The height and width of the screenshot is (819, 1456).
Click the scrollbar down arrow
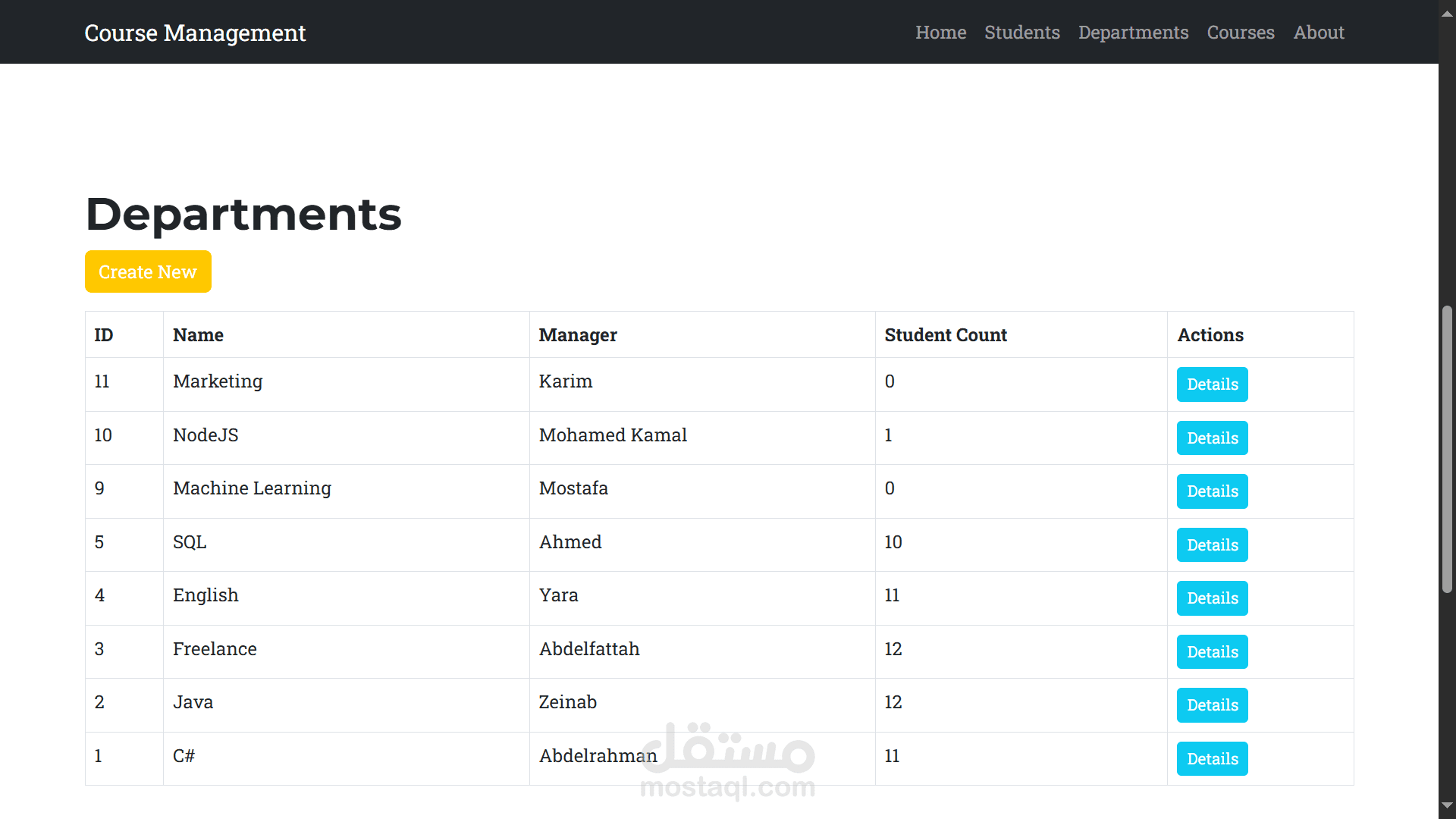[x=1447, y=805]
